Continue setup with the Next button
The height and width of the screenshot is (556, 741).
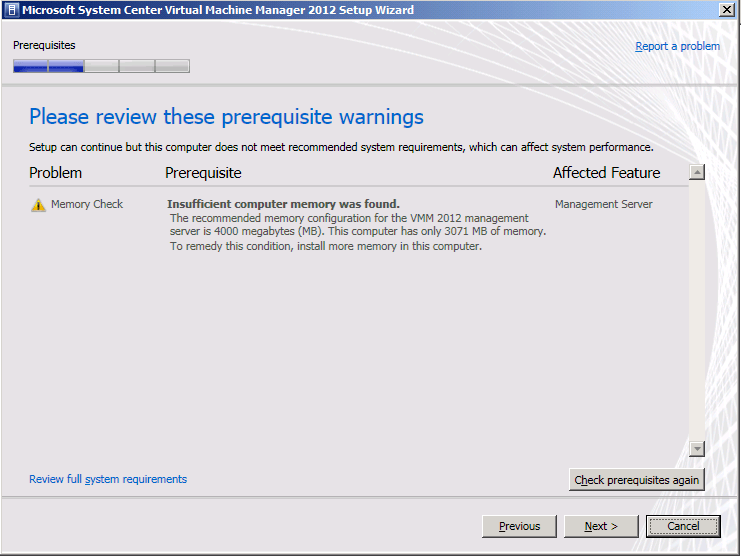coord(601,526)
